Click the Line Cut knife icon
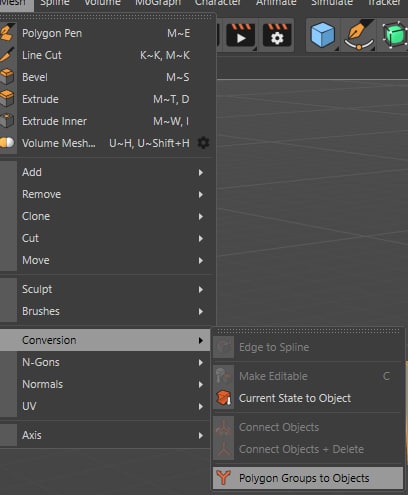This screenshot has width=408, height=495. tap(7, 55)
